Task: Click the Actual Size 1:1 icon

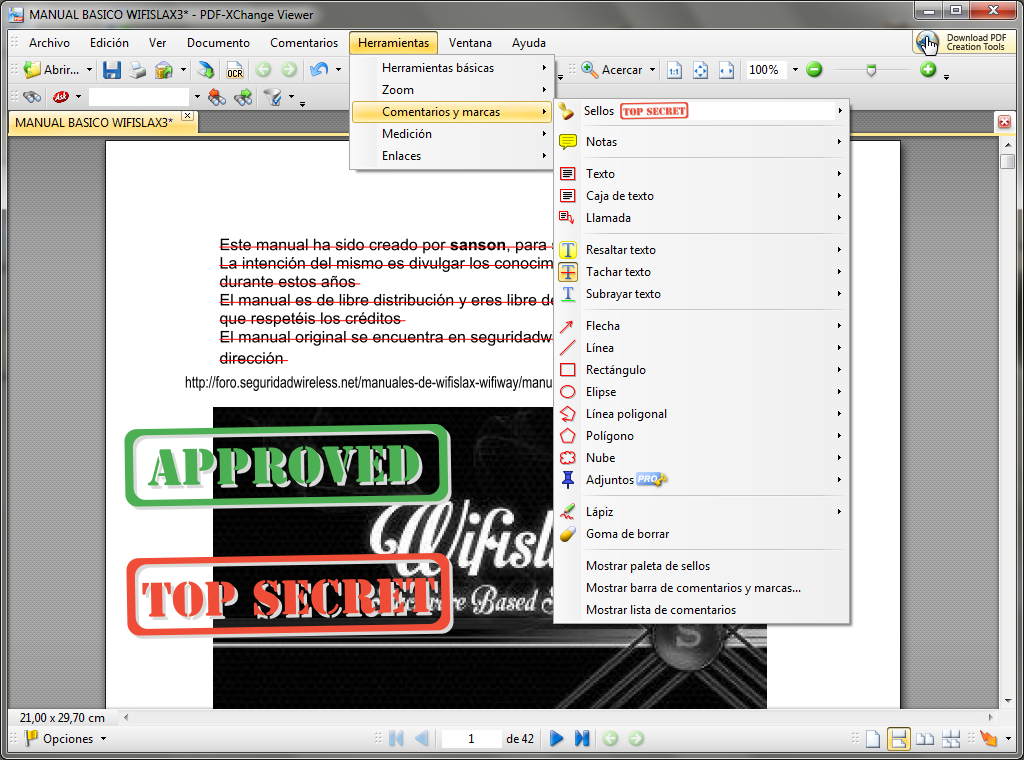Action: [x=674, y=70]
